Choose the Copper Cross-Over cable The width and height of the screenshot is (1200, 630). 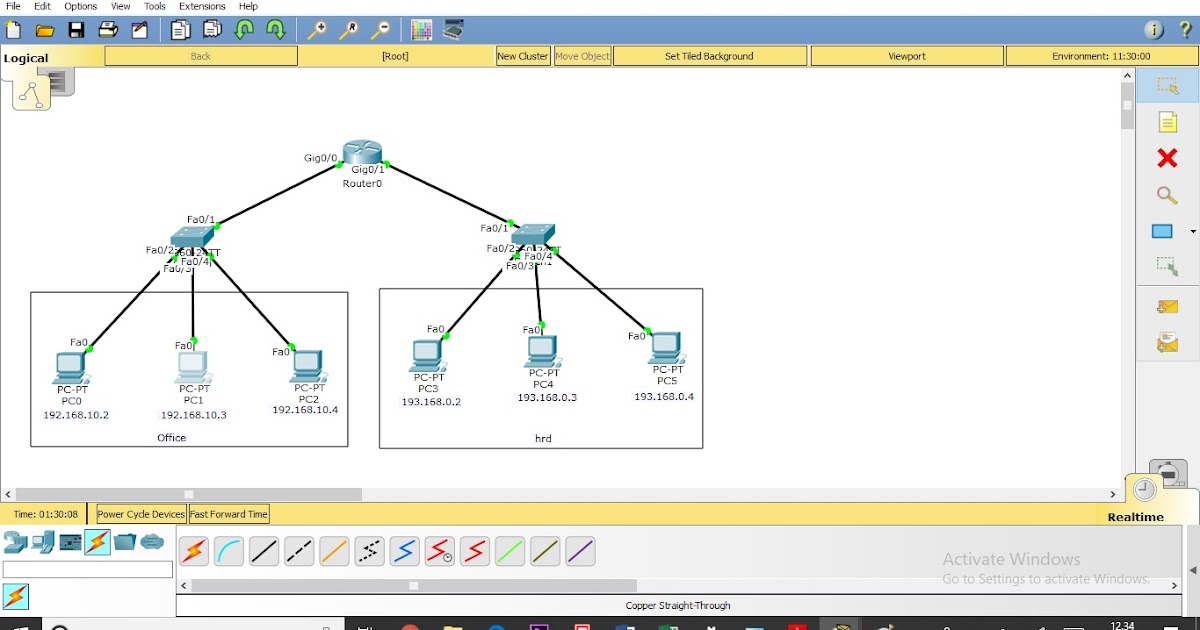pyautogui.click(x=299, y=550)
